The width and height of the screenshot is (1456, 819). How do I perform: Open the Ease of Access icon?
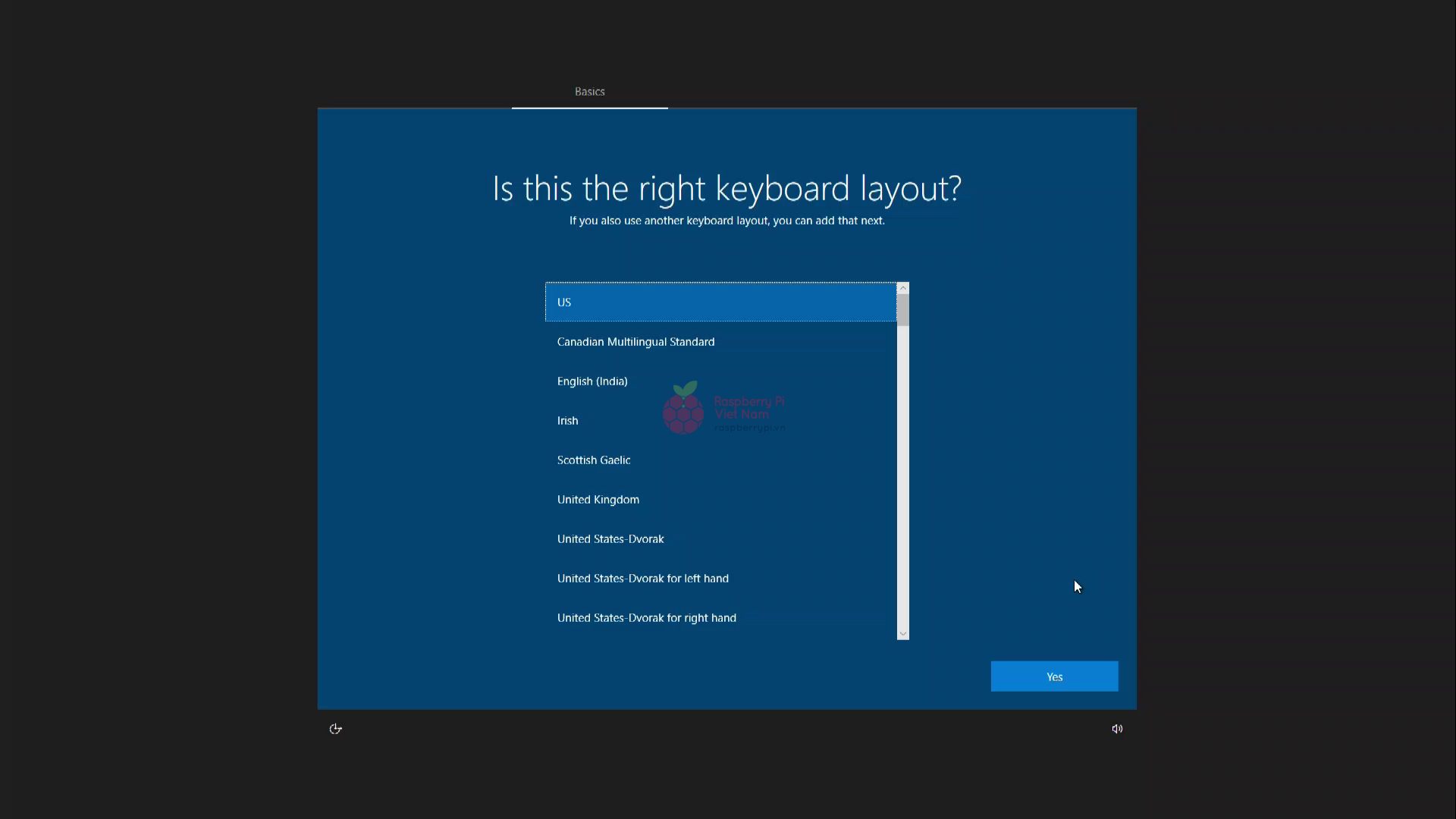(335, 729)
